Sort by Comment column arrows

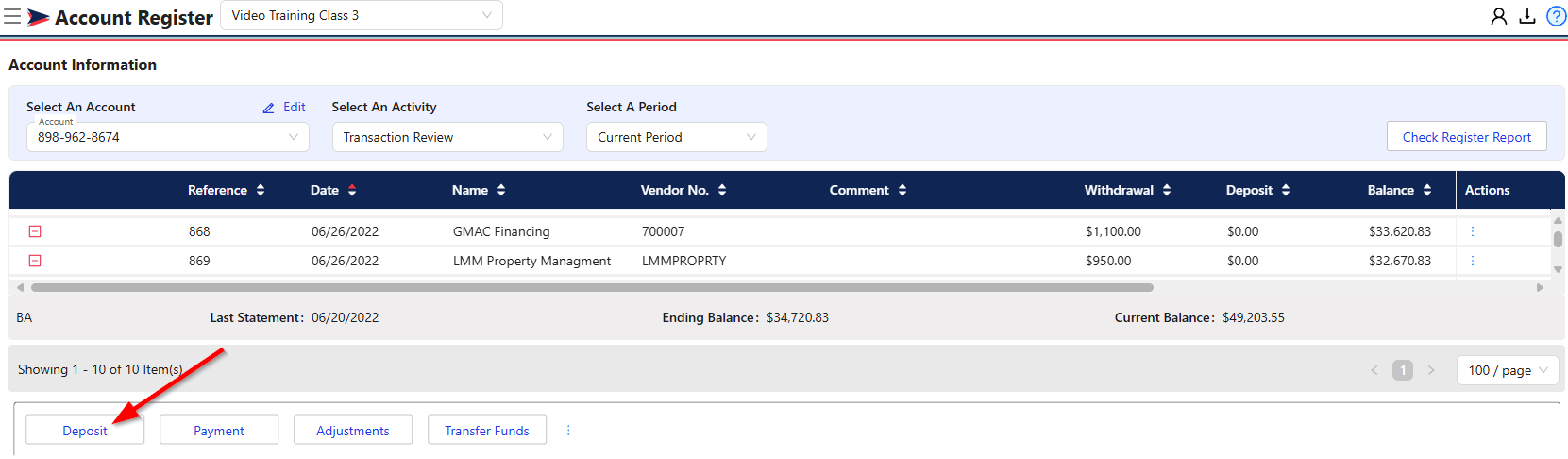point(902,190)
